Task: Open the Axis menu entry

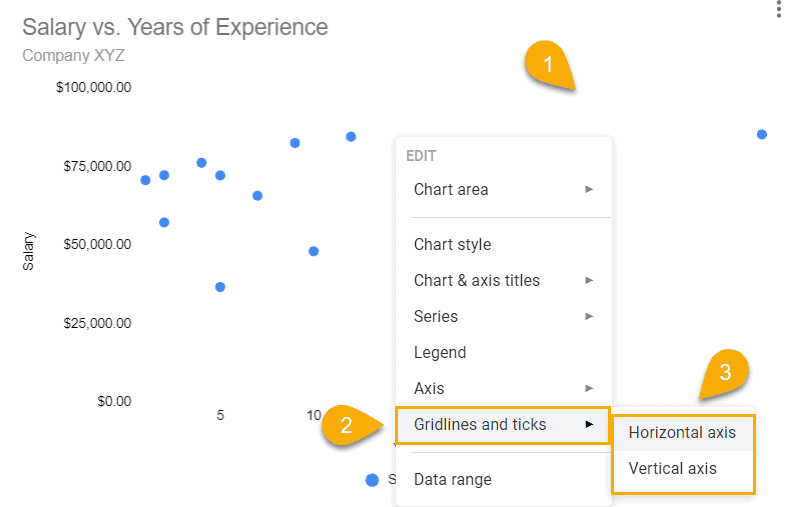Action: click(x=429, y=388)
